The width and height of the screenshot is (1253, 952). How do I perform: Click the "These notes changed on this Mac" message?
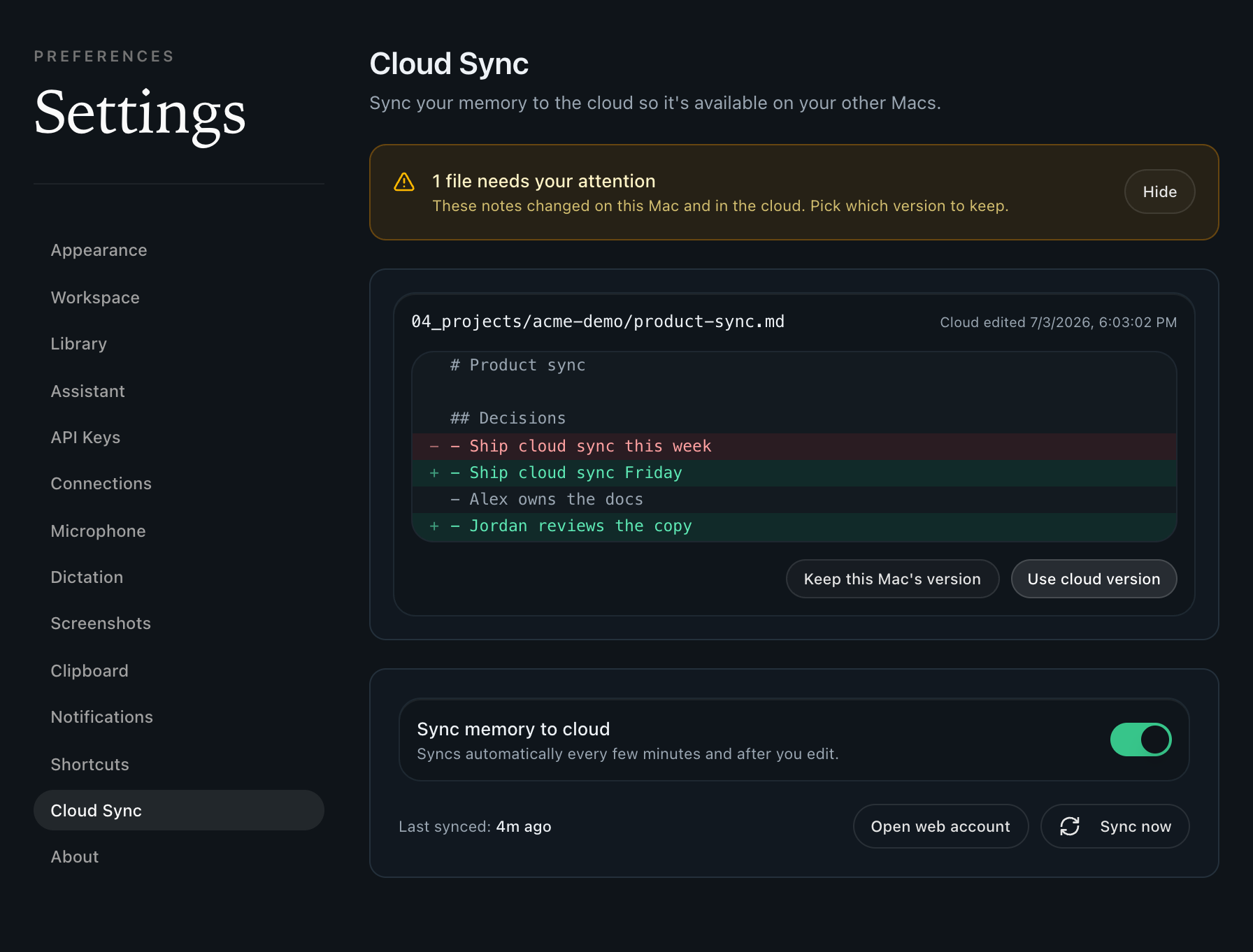click(720, 206)
